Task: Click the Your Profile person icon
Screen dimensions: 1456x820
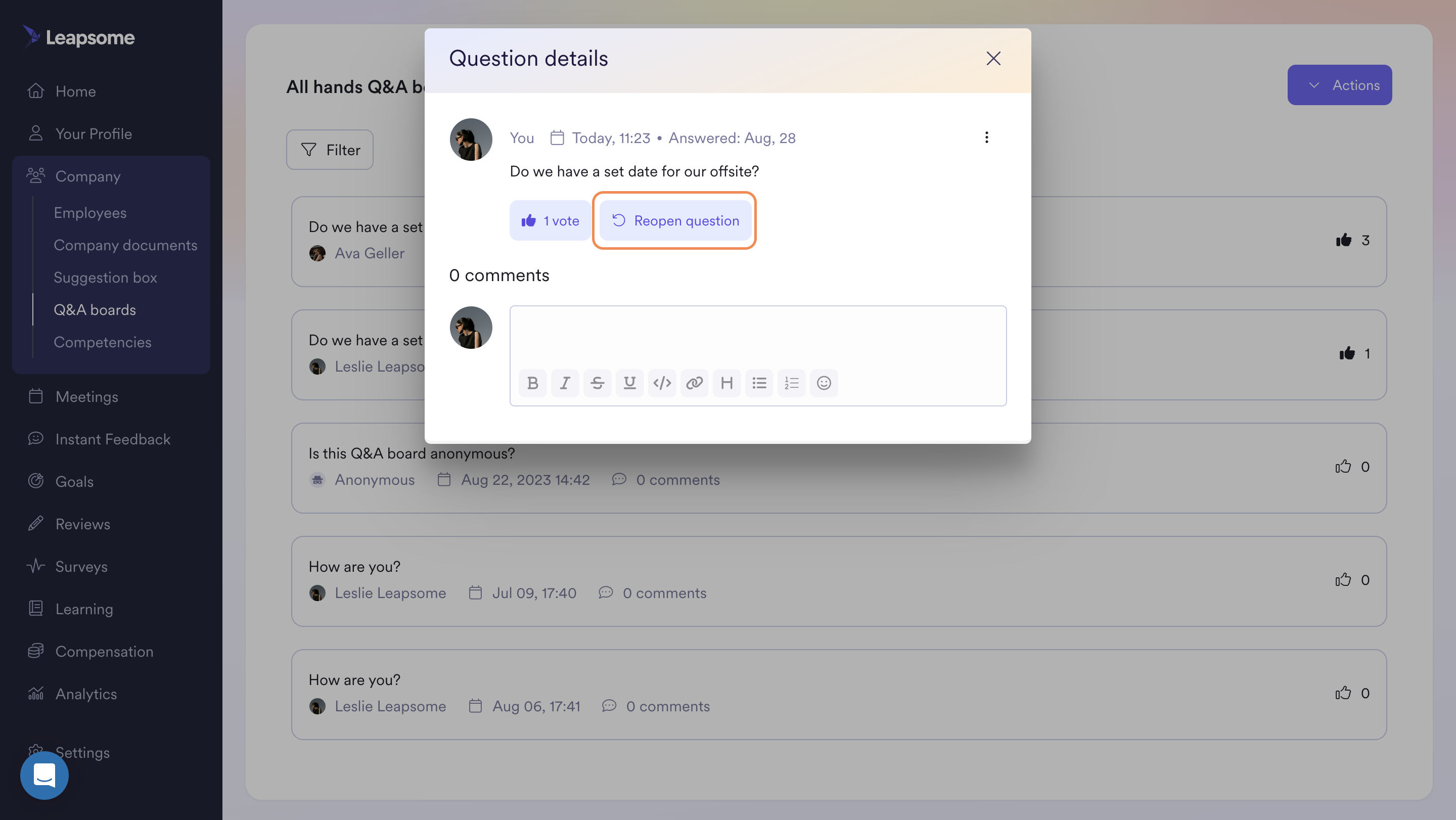Action: pyautogui.click(x=35, y=133)
